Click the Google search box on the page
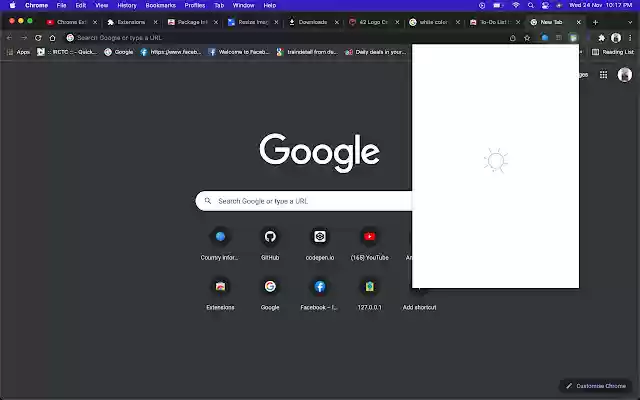640x400 pixels. [303, 201]
